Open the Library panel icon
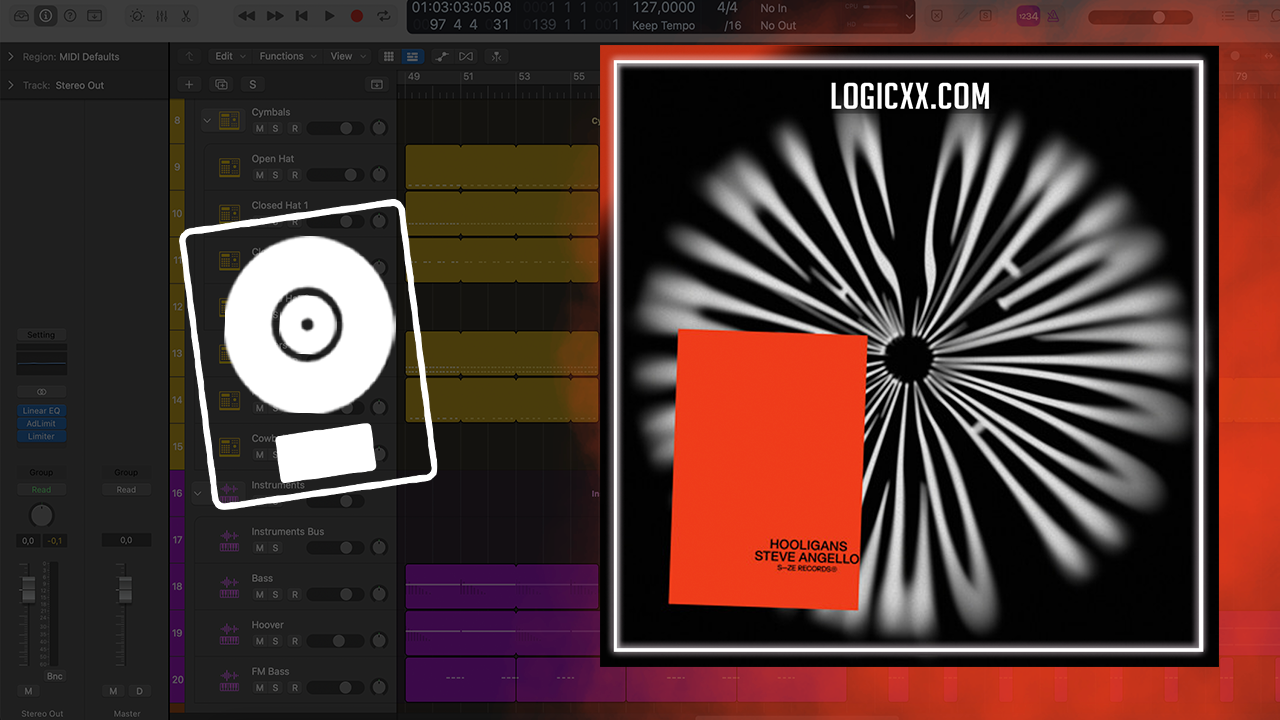1280x720 pixels. (x=20, y=16)
